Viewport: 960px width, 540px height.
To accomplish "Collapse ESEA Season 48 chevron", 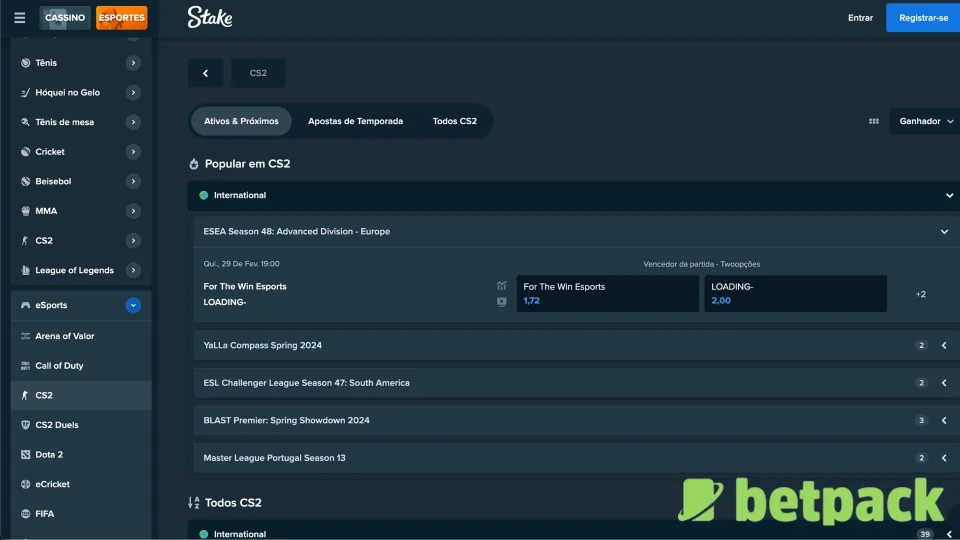I will point(944,231).
